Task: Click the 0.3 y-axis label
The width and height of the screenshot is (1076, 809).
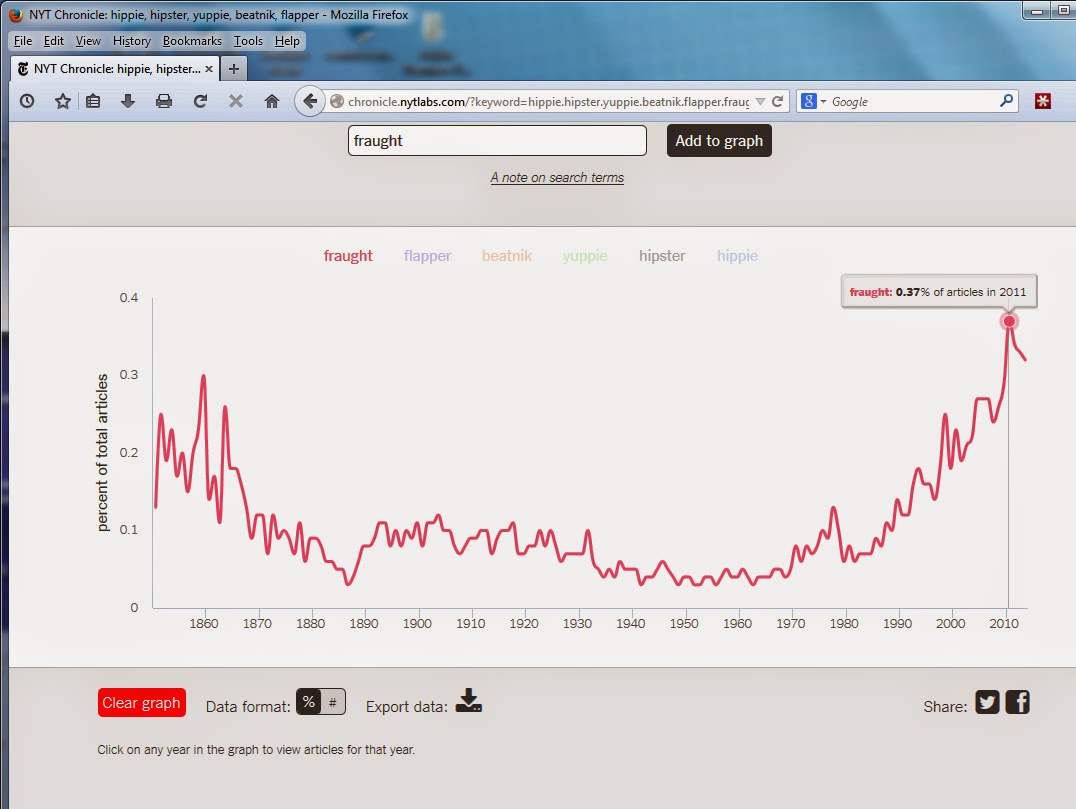Action: 128,375
